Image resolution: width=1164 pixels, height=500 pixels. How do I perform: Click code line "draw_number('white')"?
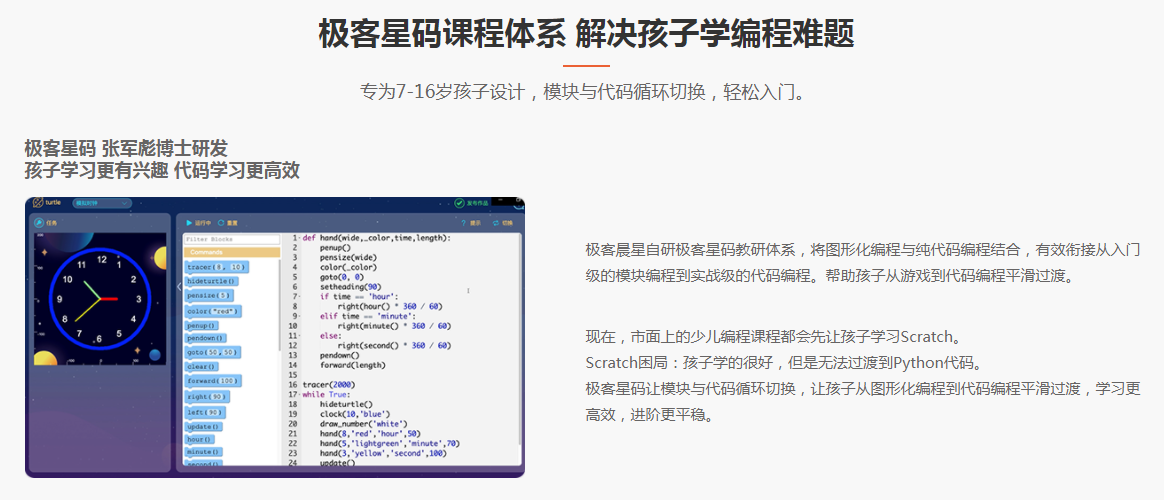click(x=364, y=424)
